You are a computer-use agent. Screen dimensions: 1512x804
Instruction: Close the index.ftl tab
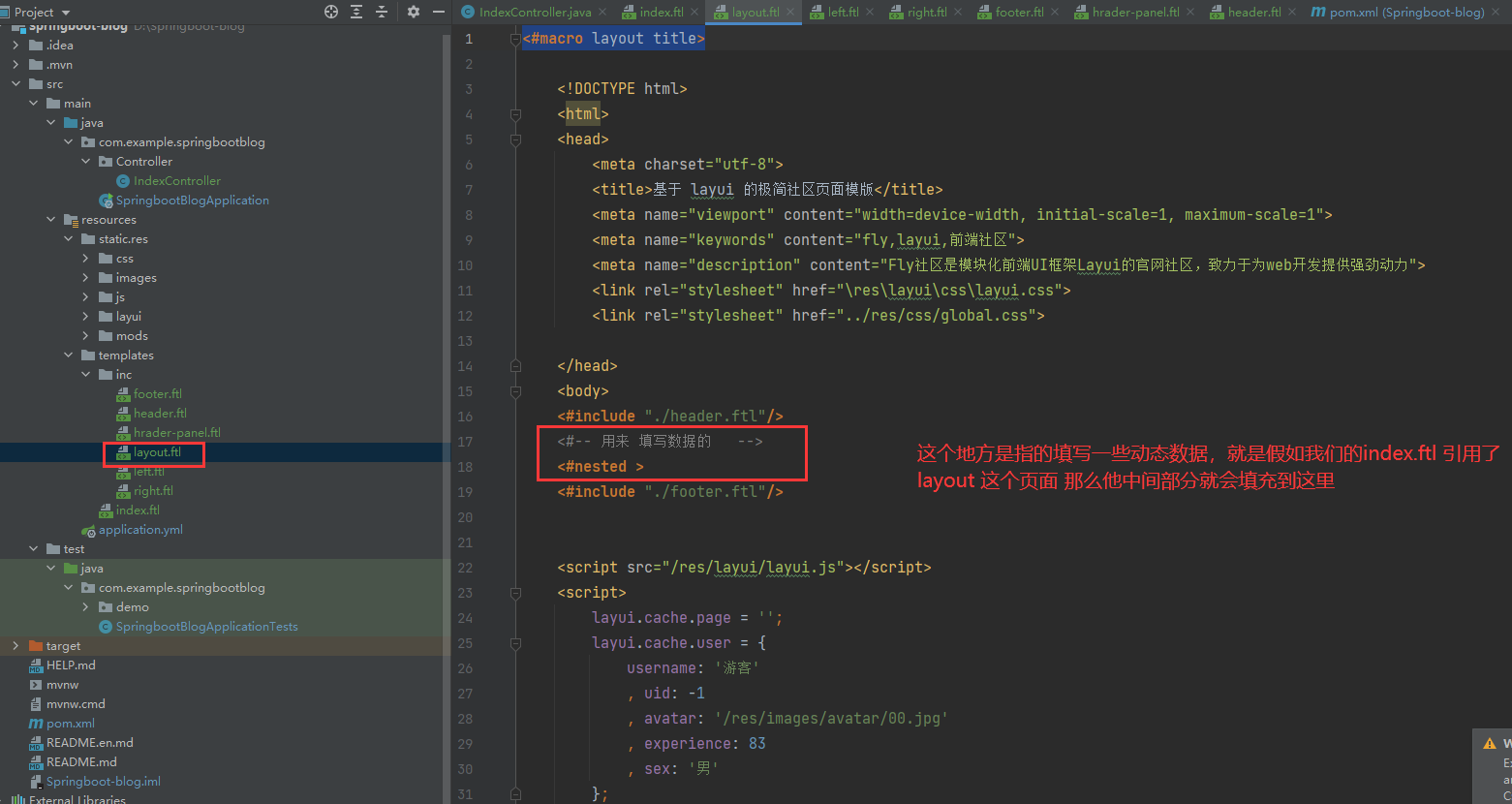tap(695, 12)
